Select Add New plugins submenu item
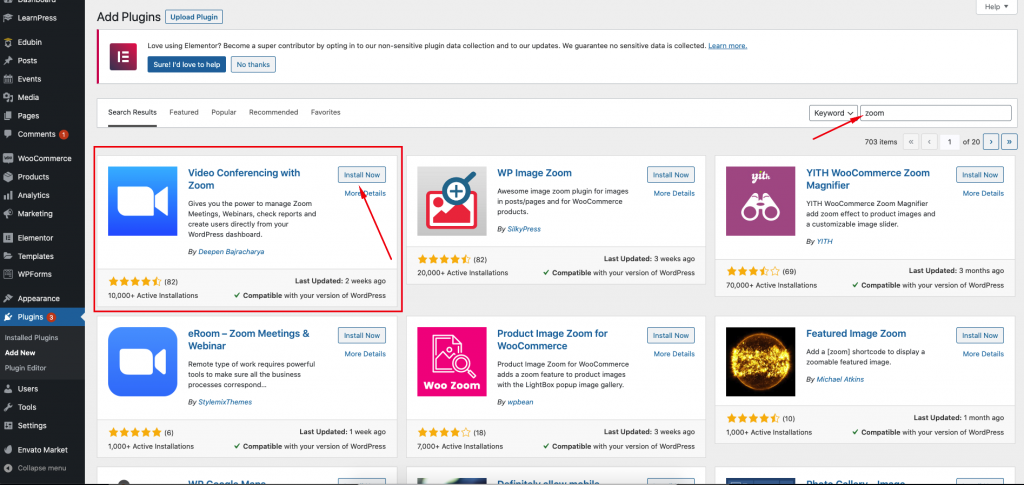Viewport: 1024px width, 485px height. [20, 352]
